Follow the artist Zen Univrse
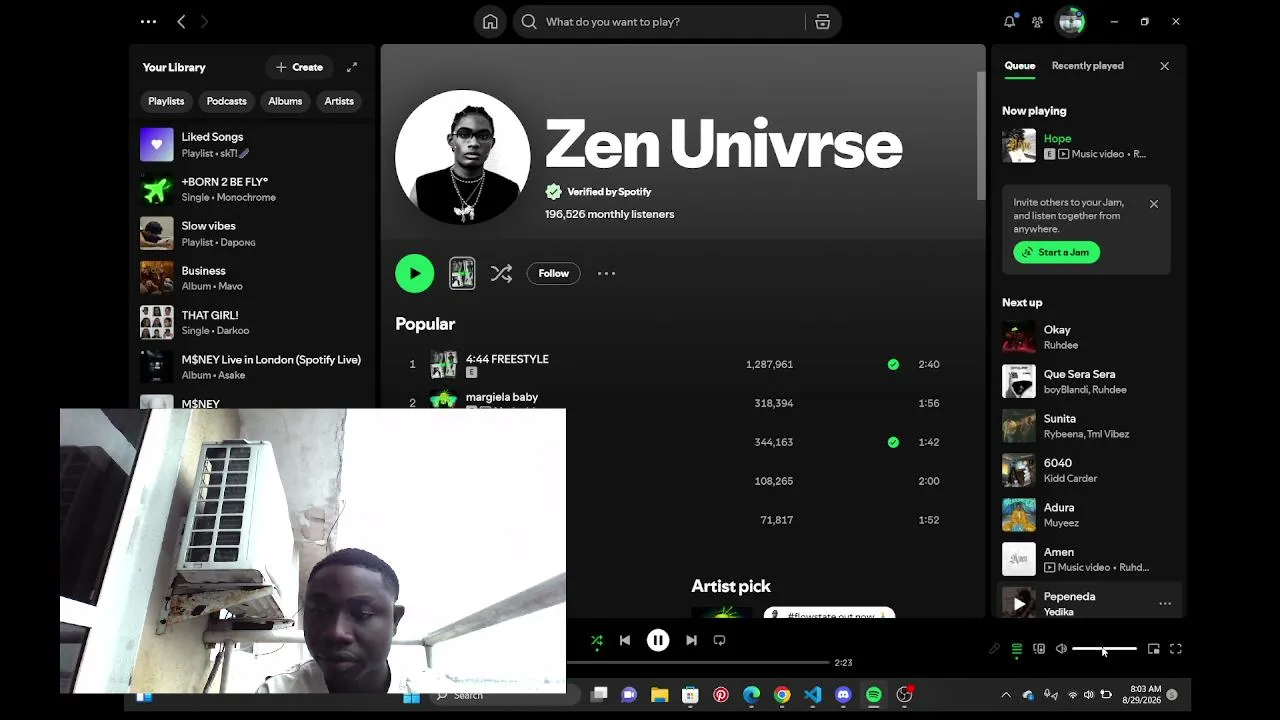The height and width of the screenshot is (720, 1280). (554, 273)
